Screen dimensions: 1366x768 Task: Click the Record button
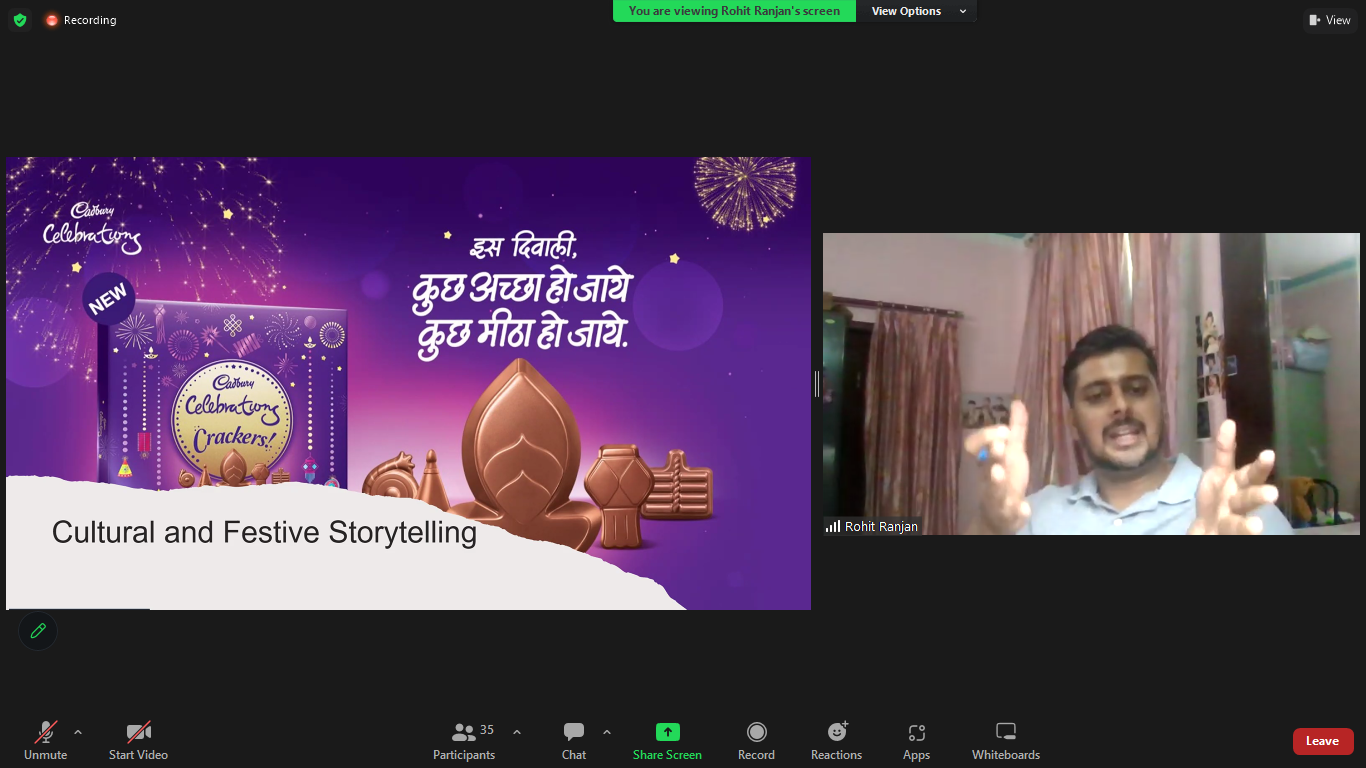(756, 741)
